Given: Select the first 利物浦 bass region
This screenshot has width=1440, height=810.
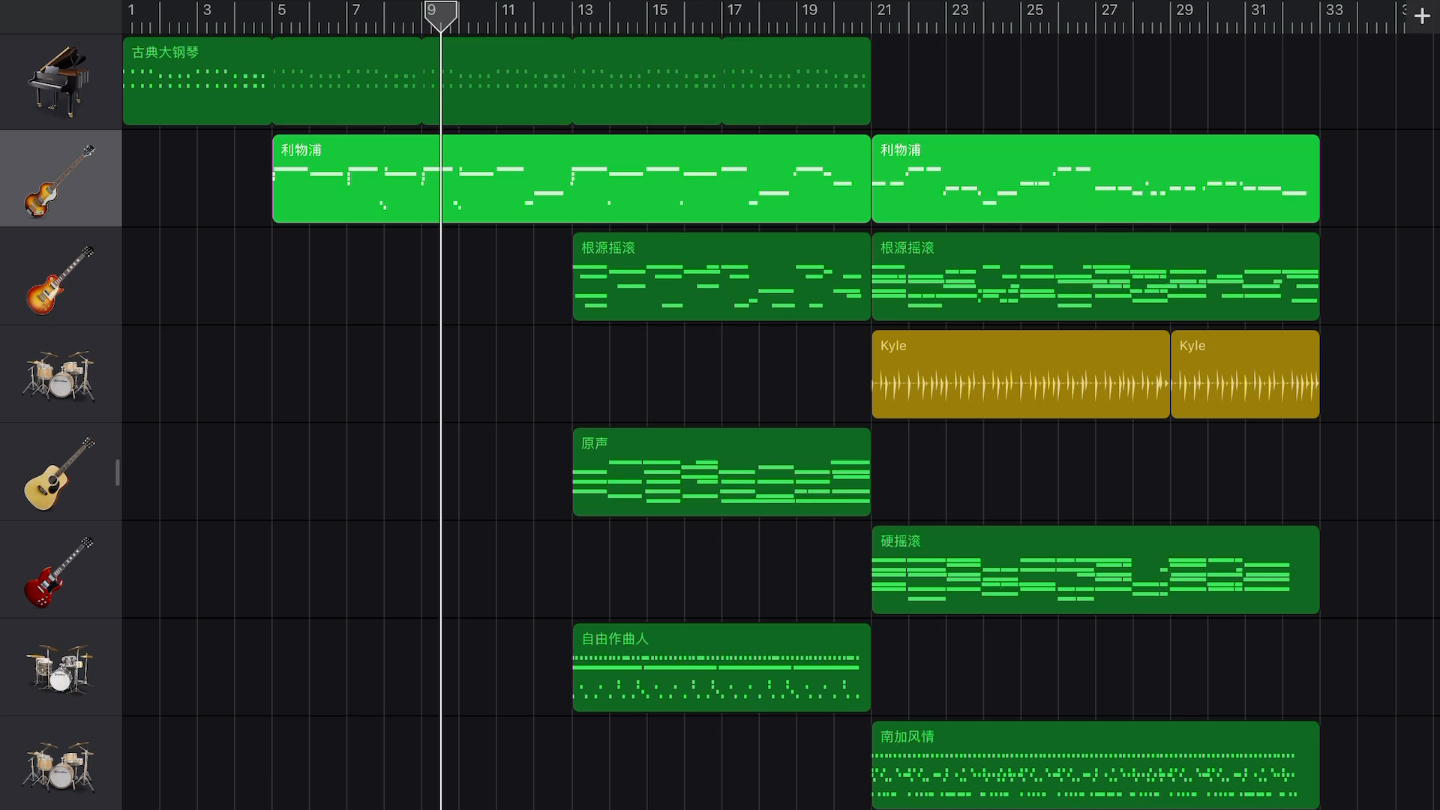Looking at the screenshot, I should point(571,179).
